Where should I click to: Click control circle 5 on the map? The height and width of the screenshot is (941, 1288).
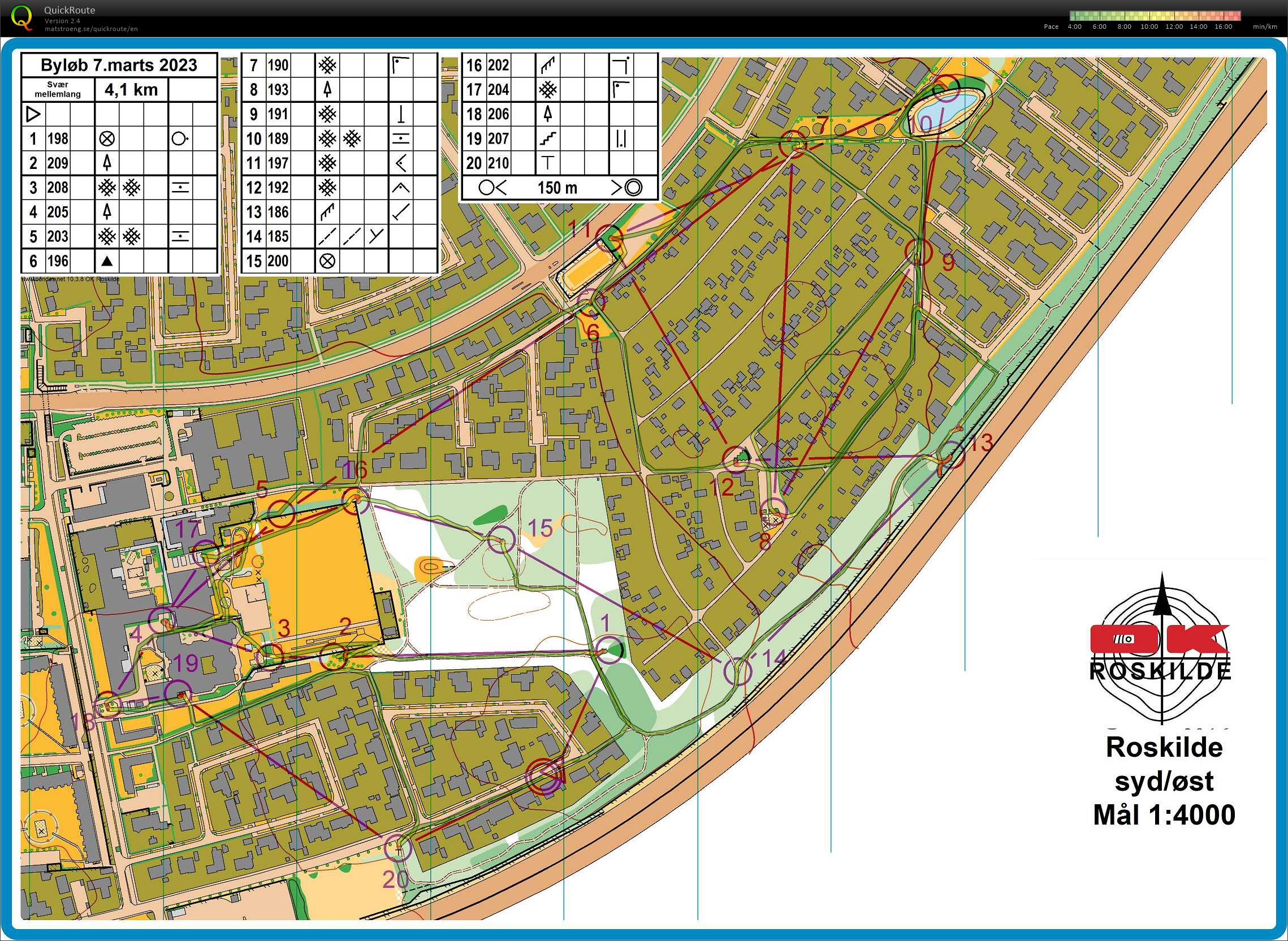[282, 514]
